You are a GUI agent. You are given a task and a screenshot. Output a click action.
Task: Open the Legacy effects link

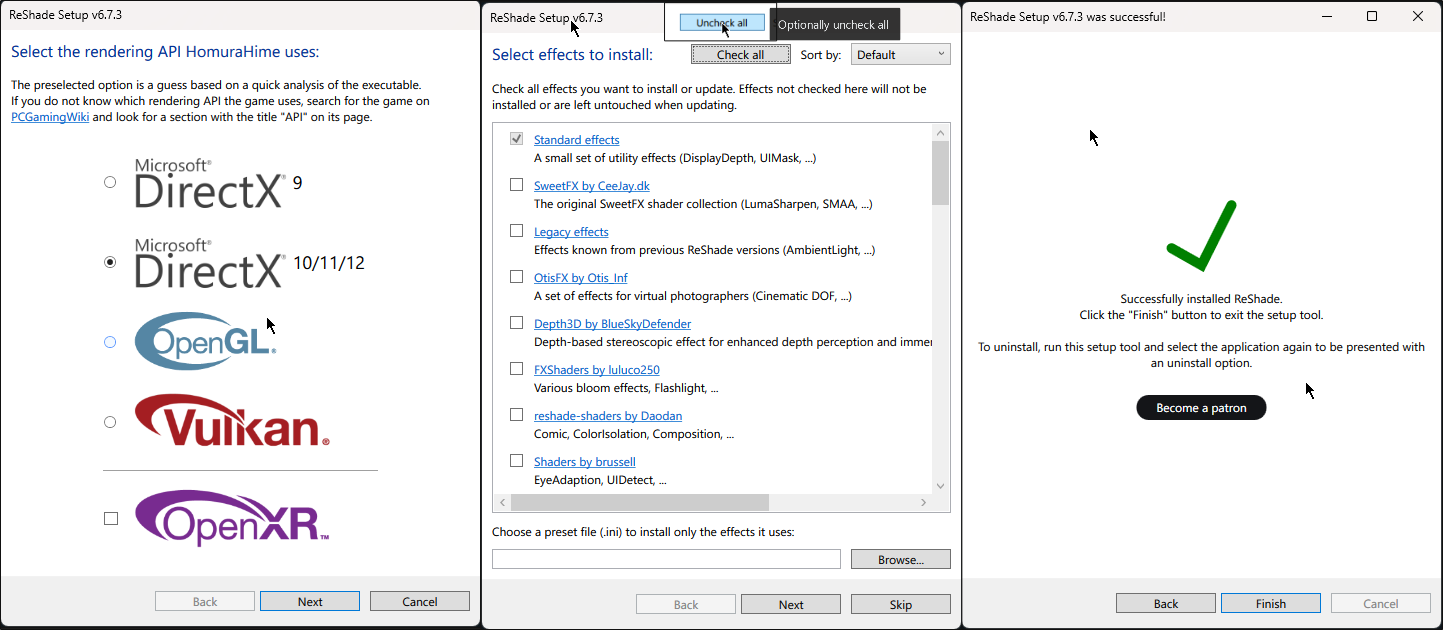(571, 232)
